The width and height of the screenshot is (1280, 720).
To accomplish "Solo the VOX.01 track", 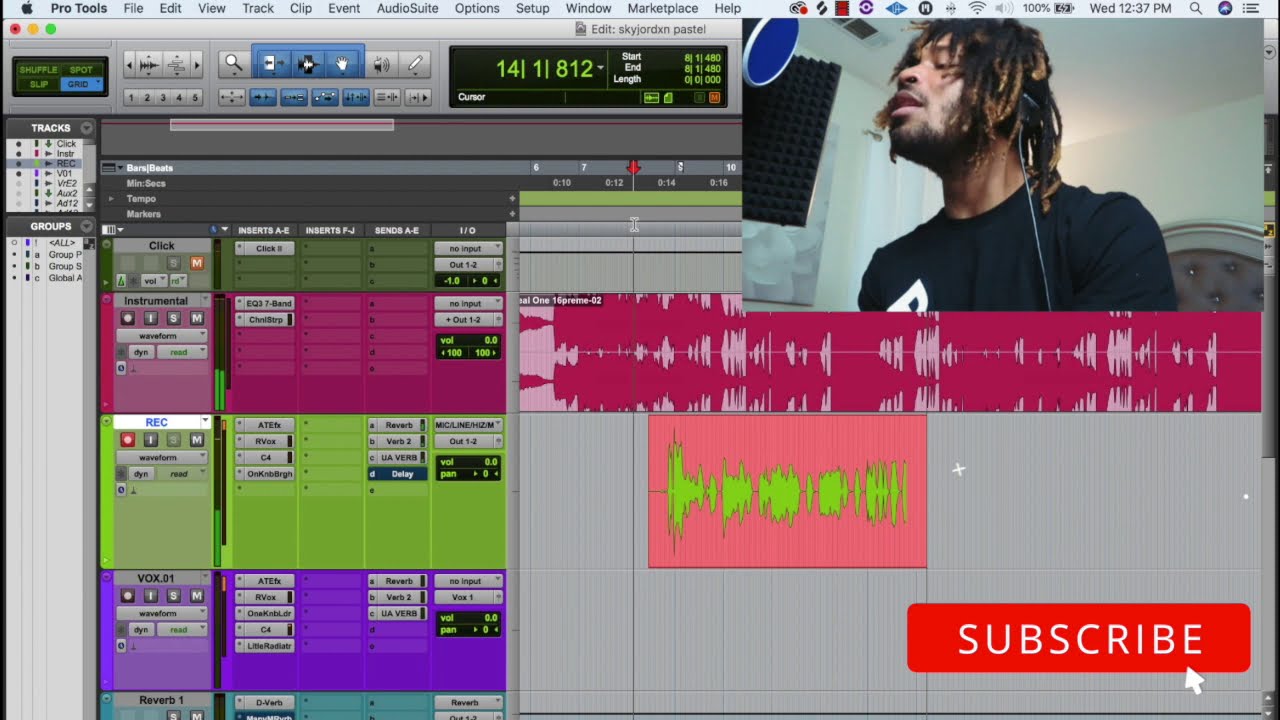I will [173, 596].
